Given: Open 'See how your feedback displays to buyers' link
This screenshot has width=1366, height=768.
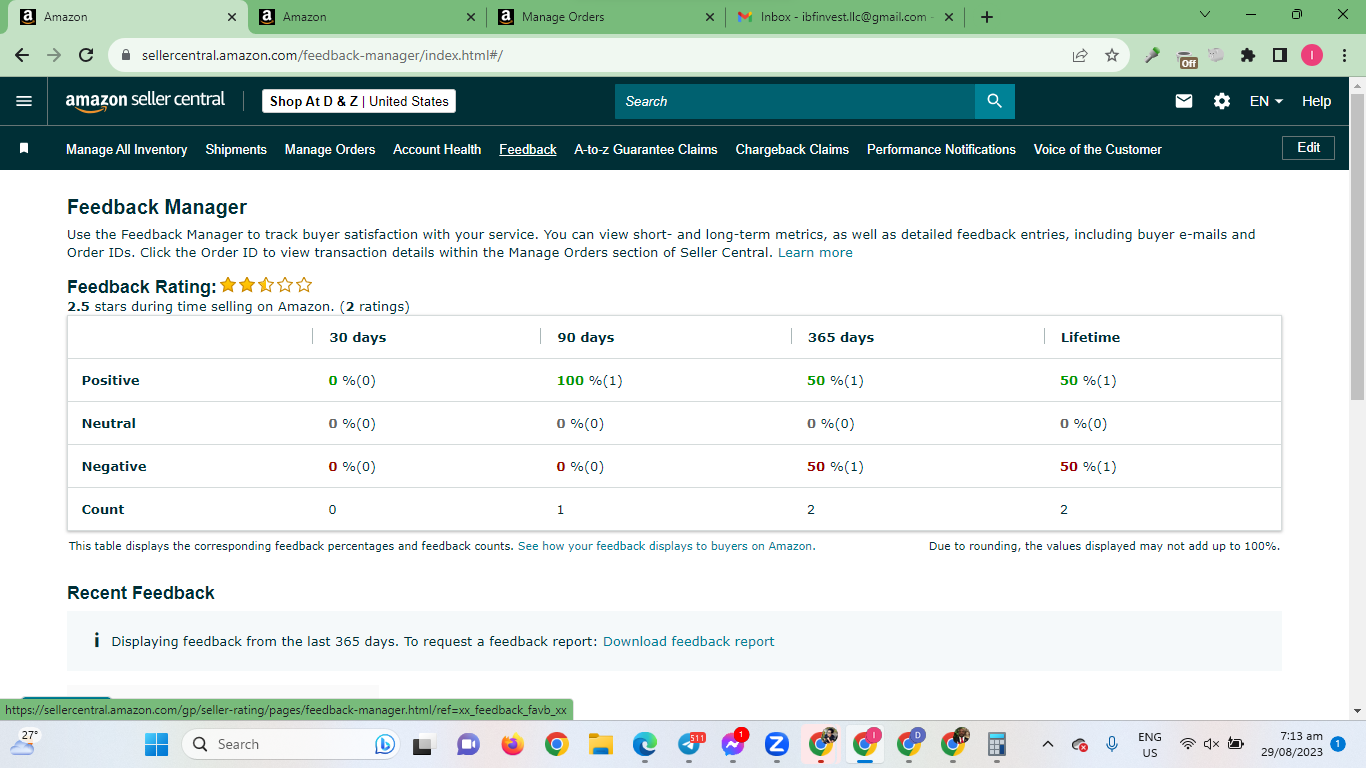Looking at the screenshot, I should point(666,546).
